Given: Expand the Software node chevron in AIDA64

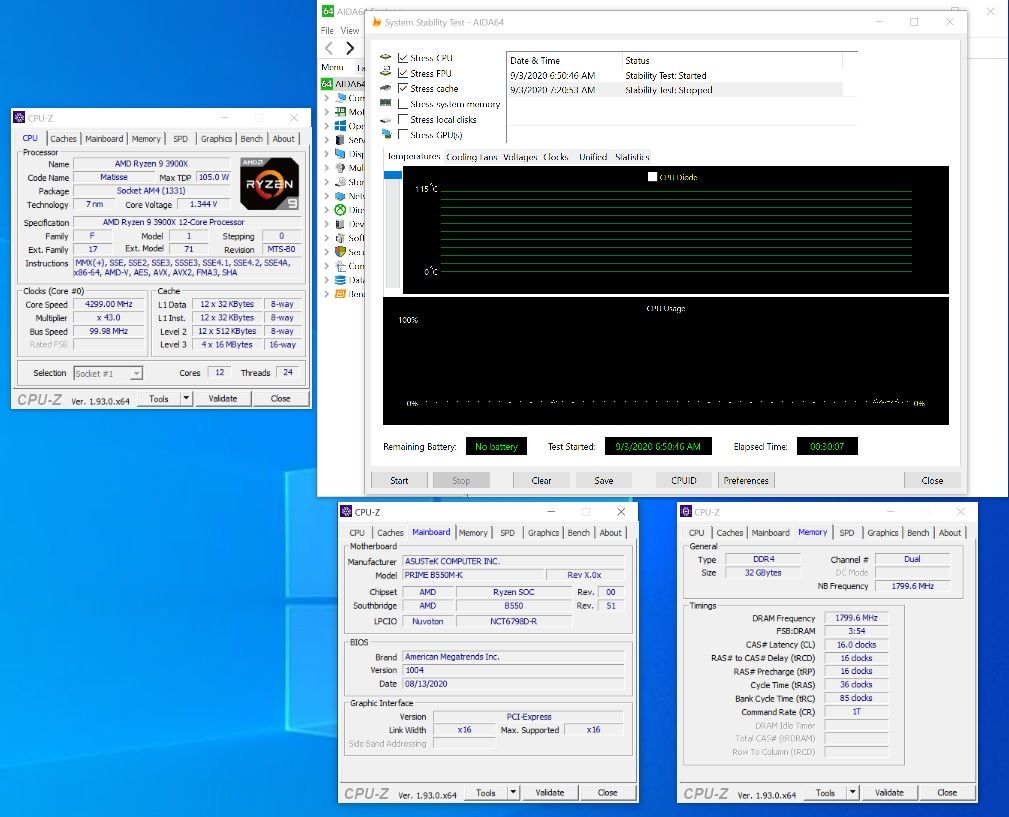Looking at the screenshot, I should [x=327, y=238].
